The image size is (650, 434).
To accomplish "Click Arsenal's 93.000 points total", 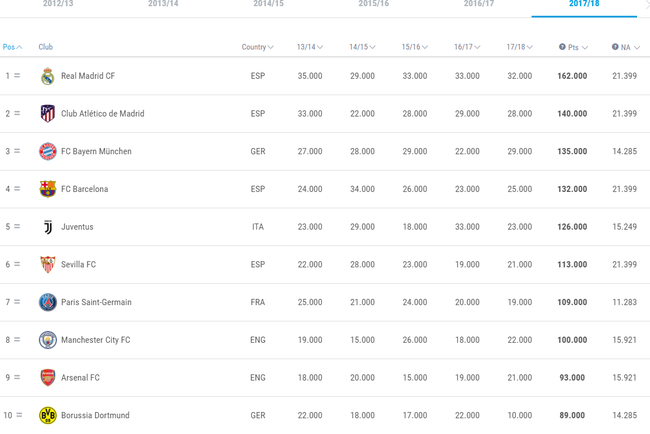I will 572,378.
